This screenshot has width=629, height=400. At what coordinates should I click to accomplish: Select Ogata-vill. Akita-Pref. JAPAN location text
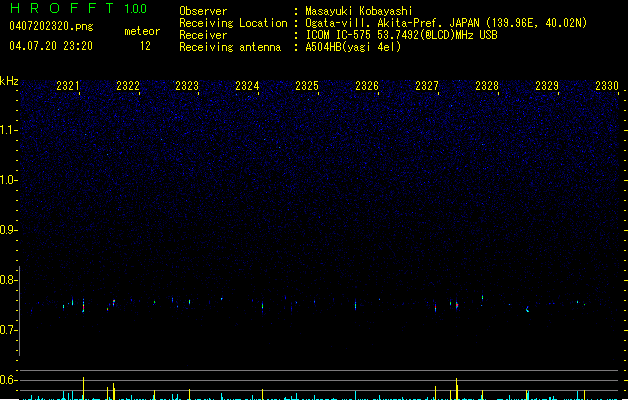pos(446,23)
